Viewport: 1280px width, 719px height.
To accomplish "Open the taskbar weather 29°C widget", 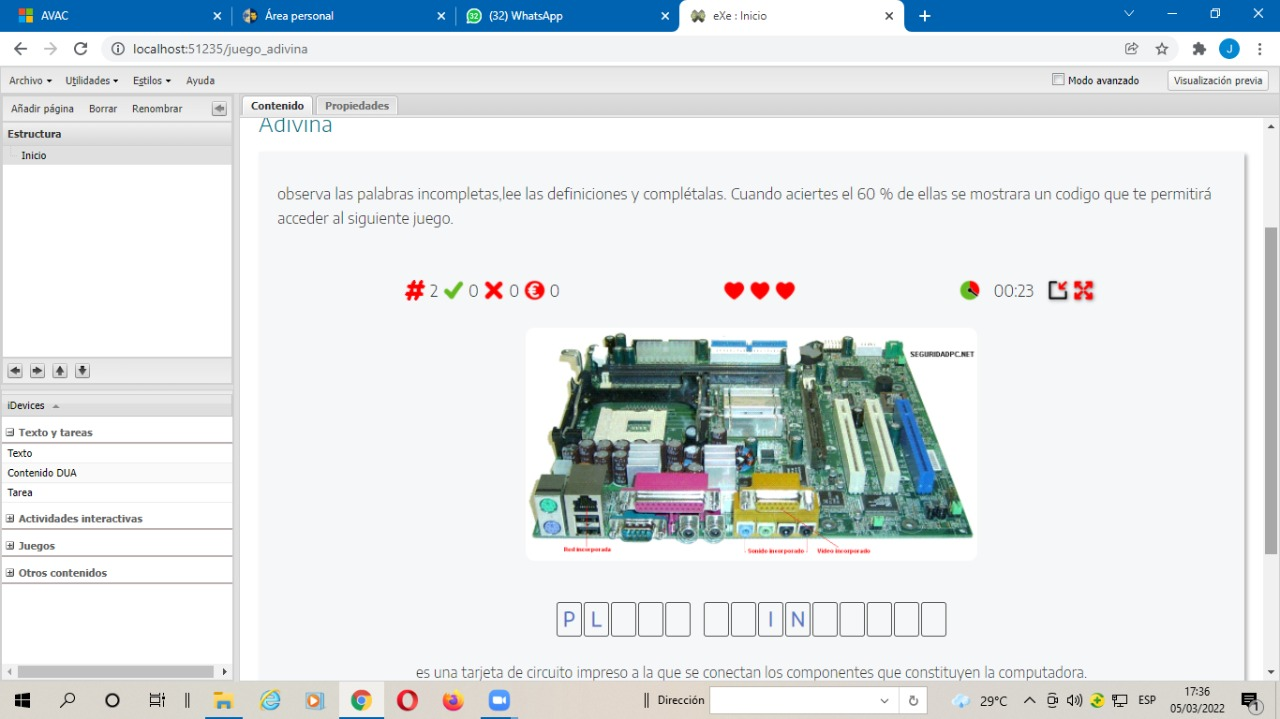I will coord(980,701).
